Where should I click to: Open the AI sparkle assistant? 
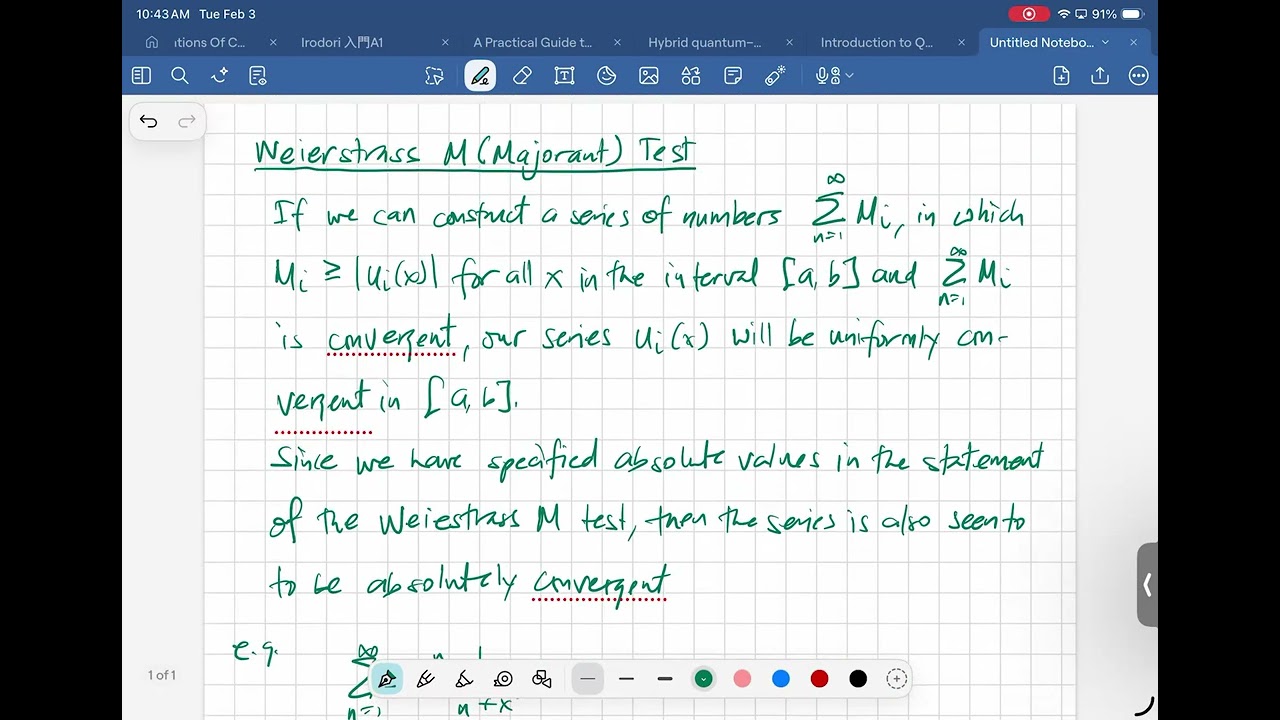pos(220,76)
